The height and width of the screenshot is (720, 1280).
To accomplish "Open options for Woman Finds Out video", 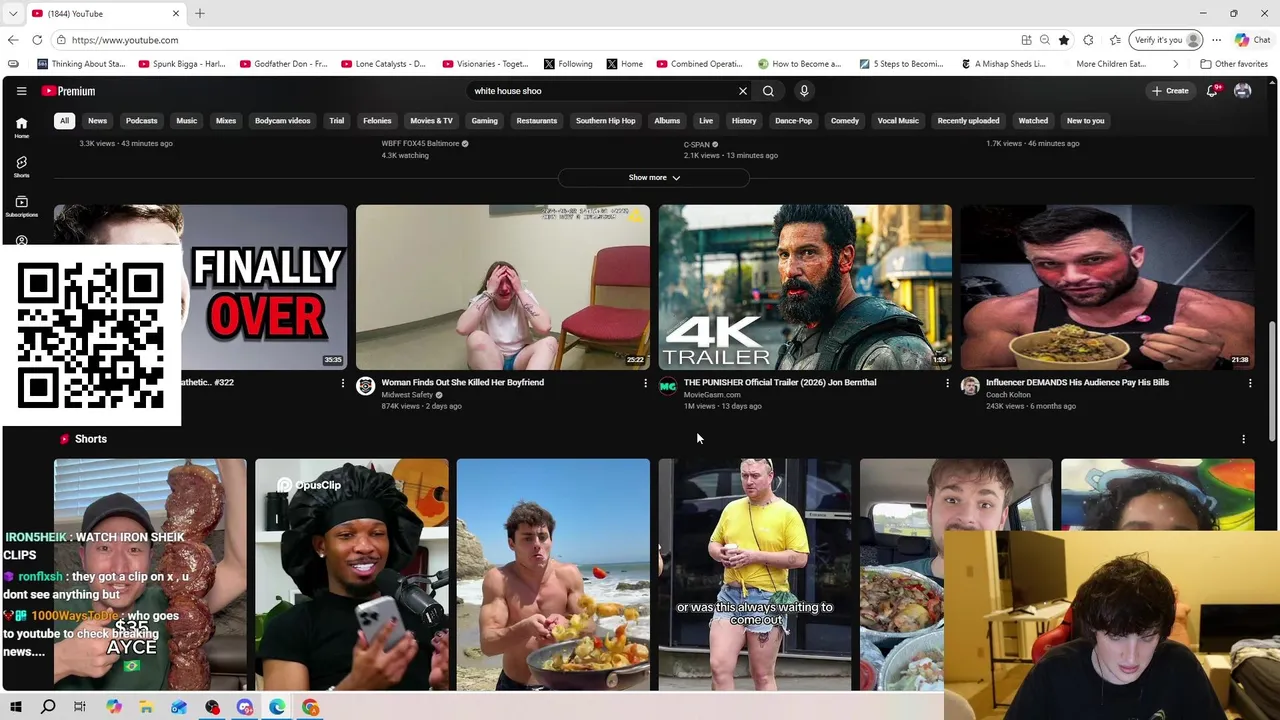I will tap(645, 383).
